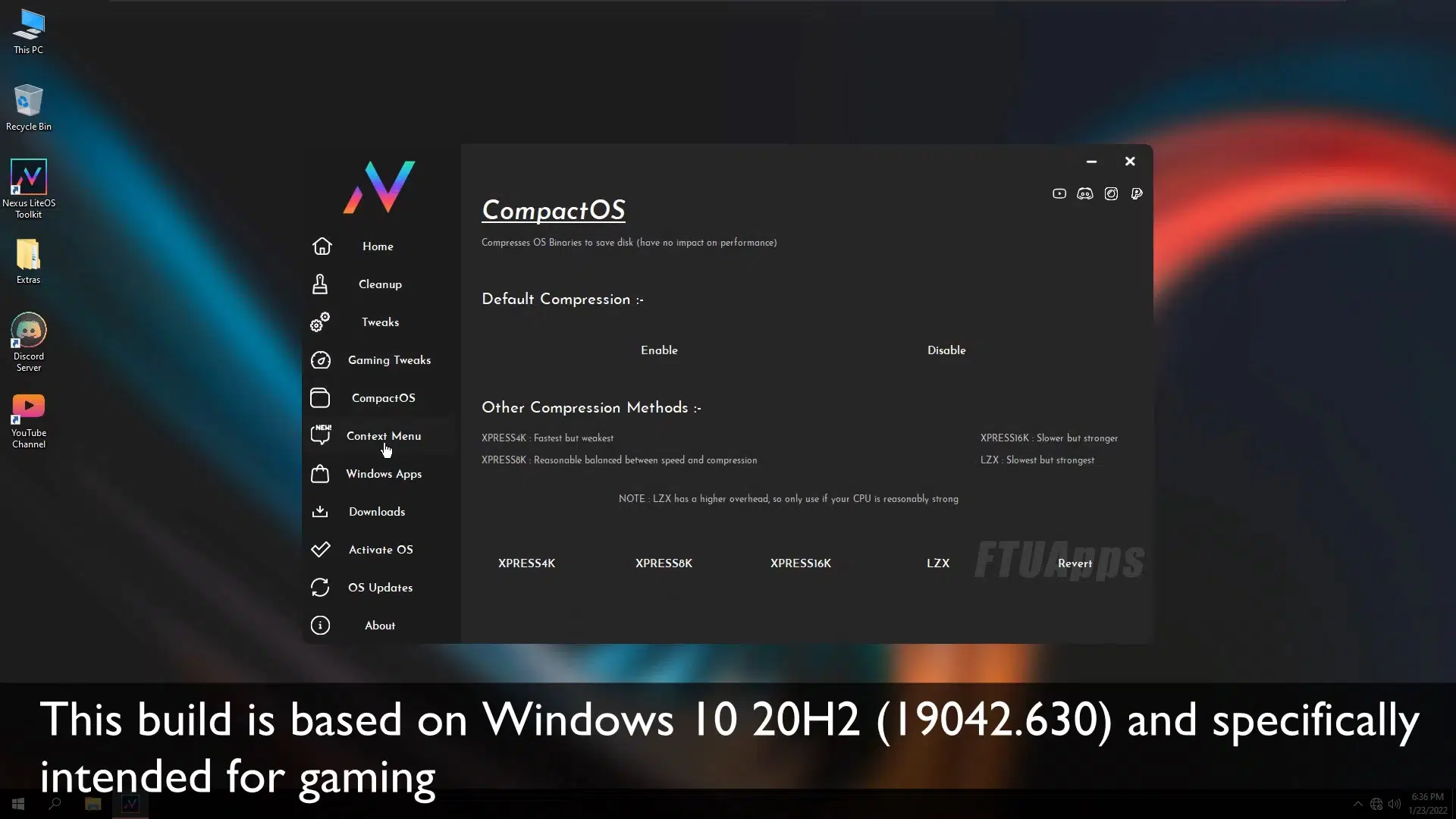1456x819 pixels.
Task: Click the Home navigation icon
Action: click(x=322, y=245)
